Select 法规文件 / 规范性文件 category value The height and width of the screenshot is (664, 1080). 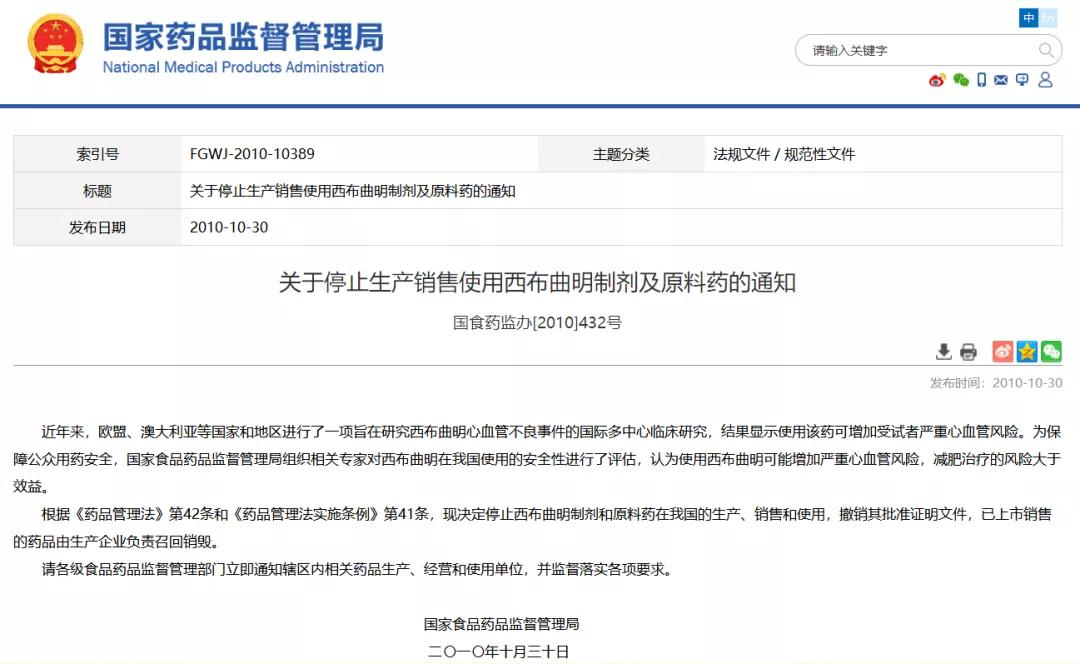pyautogui.click(x=784, y=154)
